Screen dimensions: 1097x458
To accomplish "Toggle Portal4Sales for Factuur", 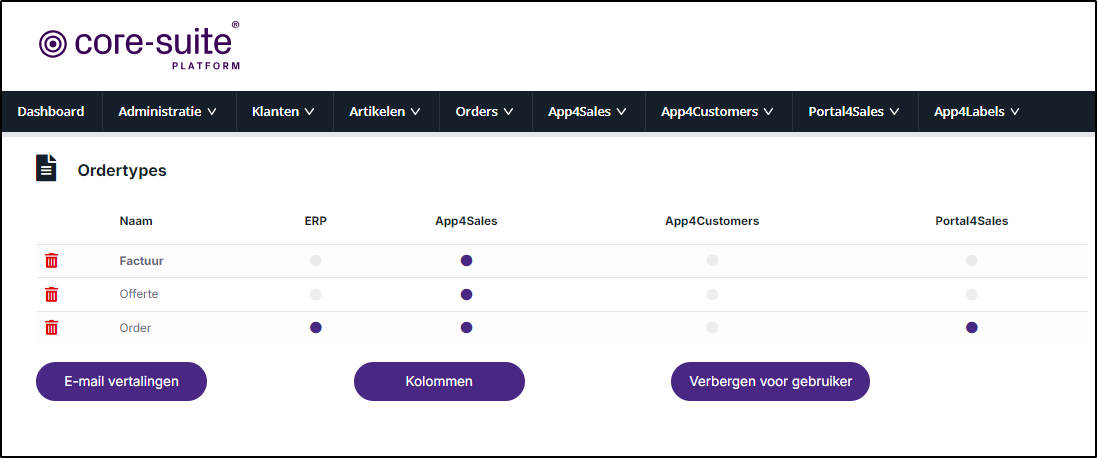I will coord(972,261).
